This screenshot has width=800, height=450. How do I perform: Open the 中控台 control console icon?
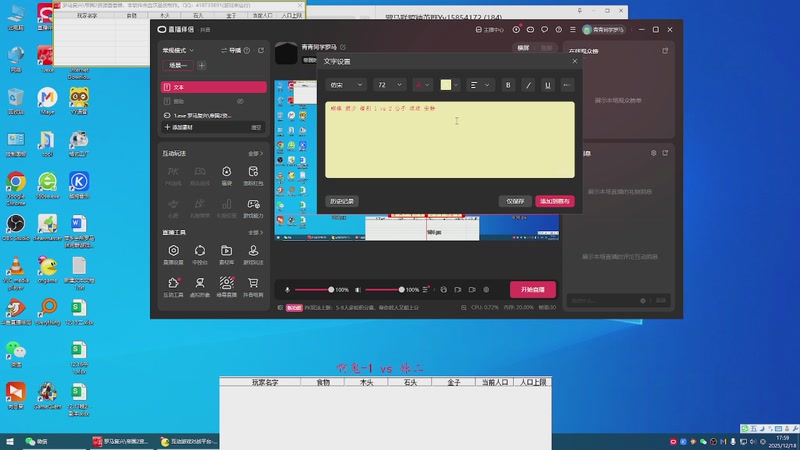tap(200, 255)
